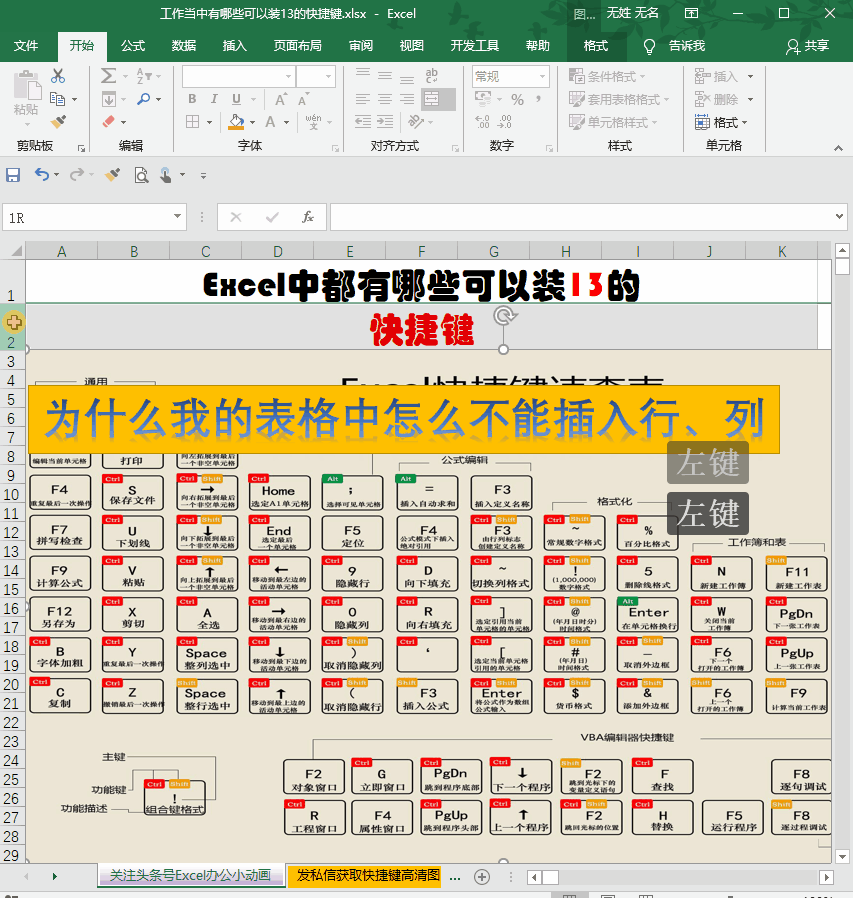853x898 pixels.
Task: Collapse the ribbon with the up chevron
Action: tap(838, 148)
